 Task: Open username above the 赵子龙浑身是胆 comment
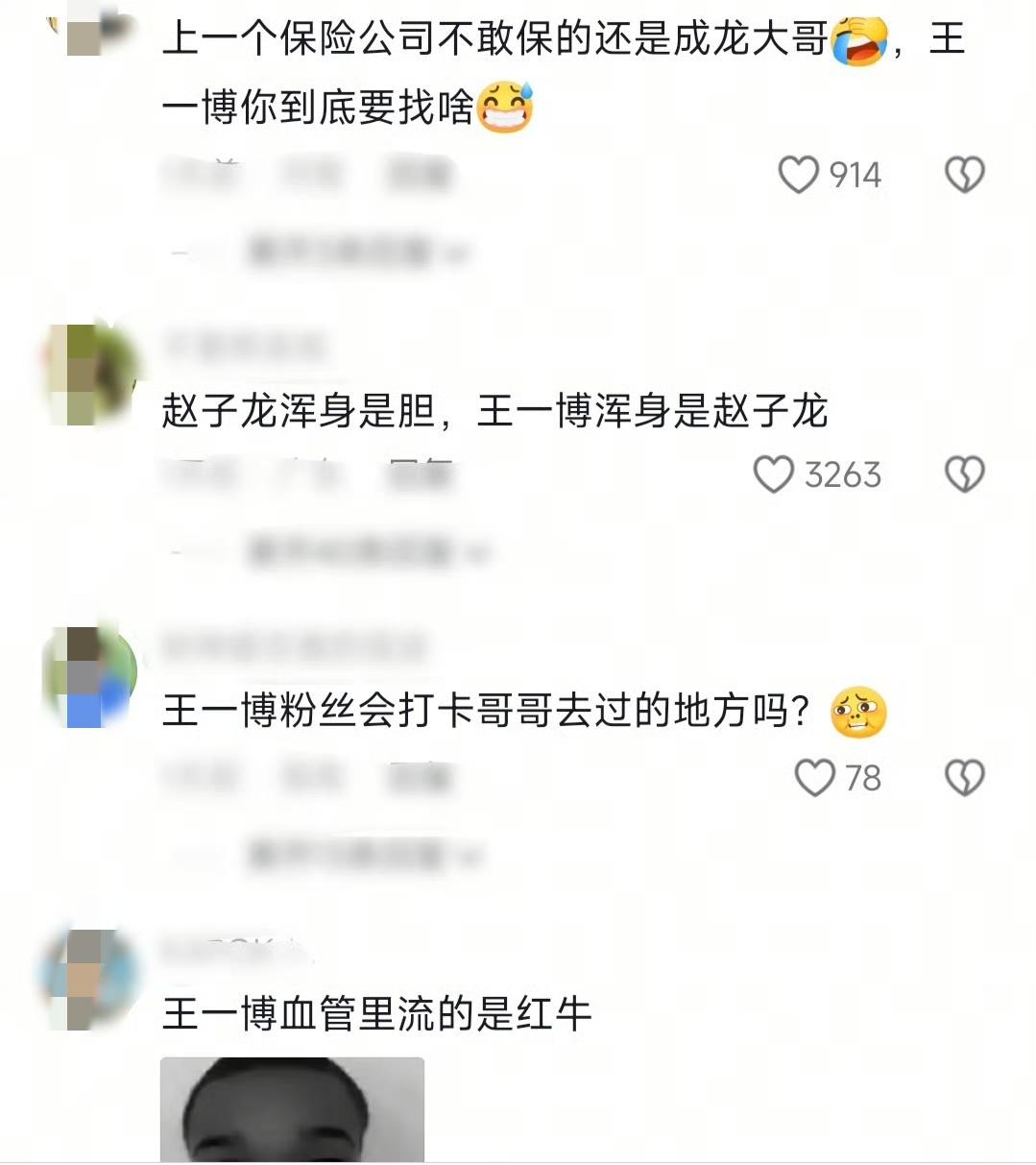coord(246,346)
